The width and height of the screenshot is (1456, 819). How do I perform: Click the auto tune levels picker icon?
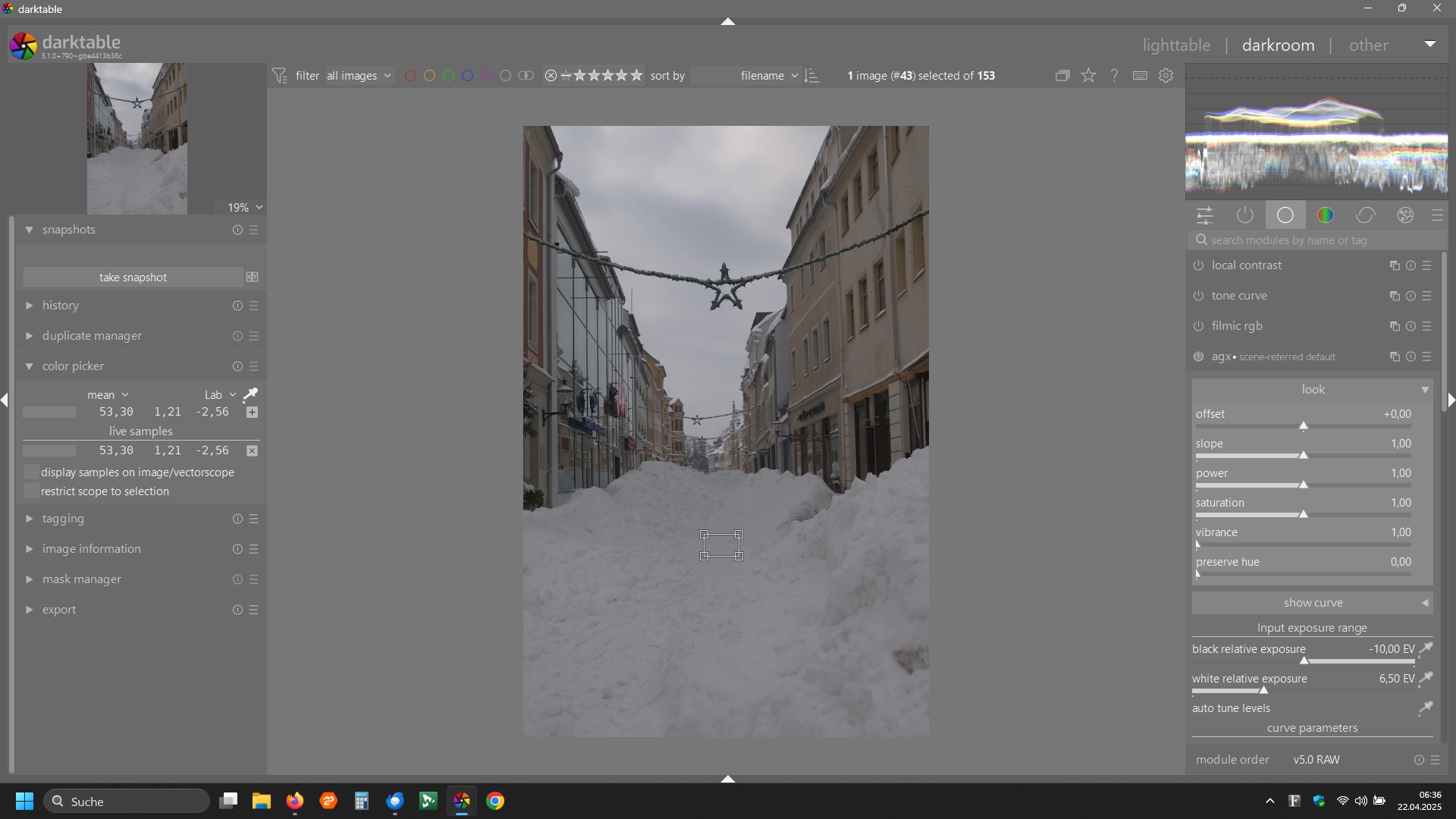(1425, 708)
